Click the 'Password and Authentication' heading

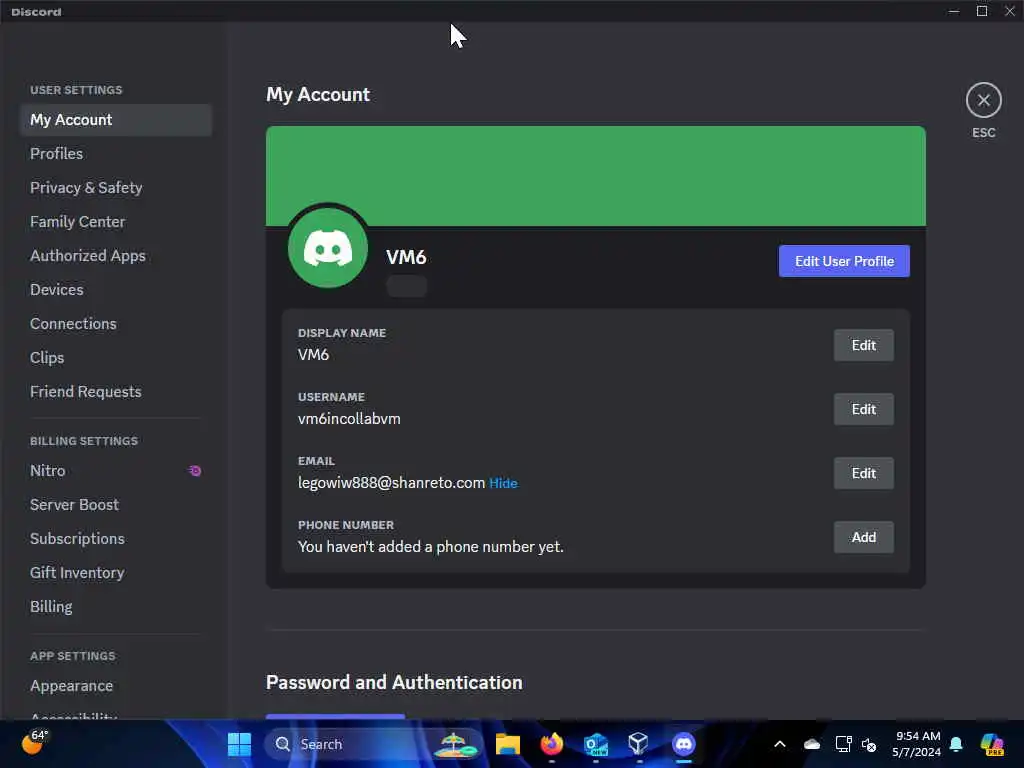click(x=394, y=682)
